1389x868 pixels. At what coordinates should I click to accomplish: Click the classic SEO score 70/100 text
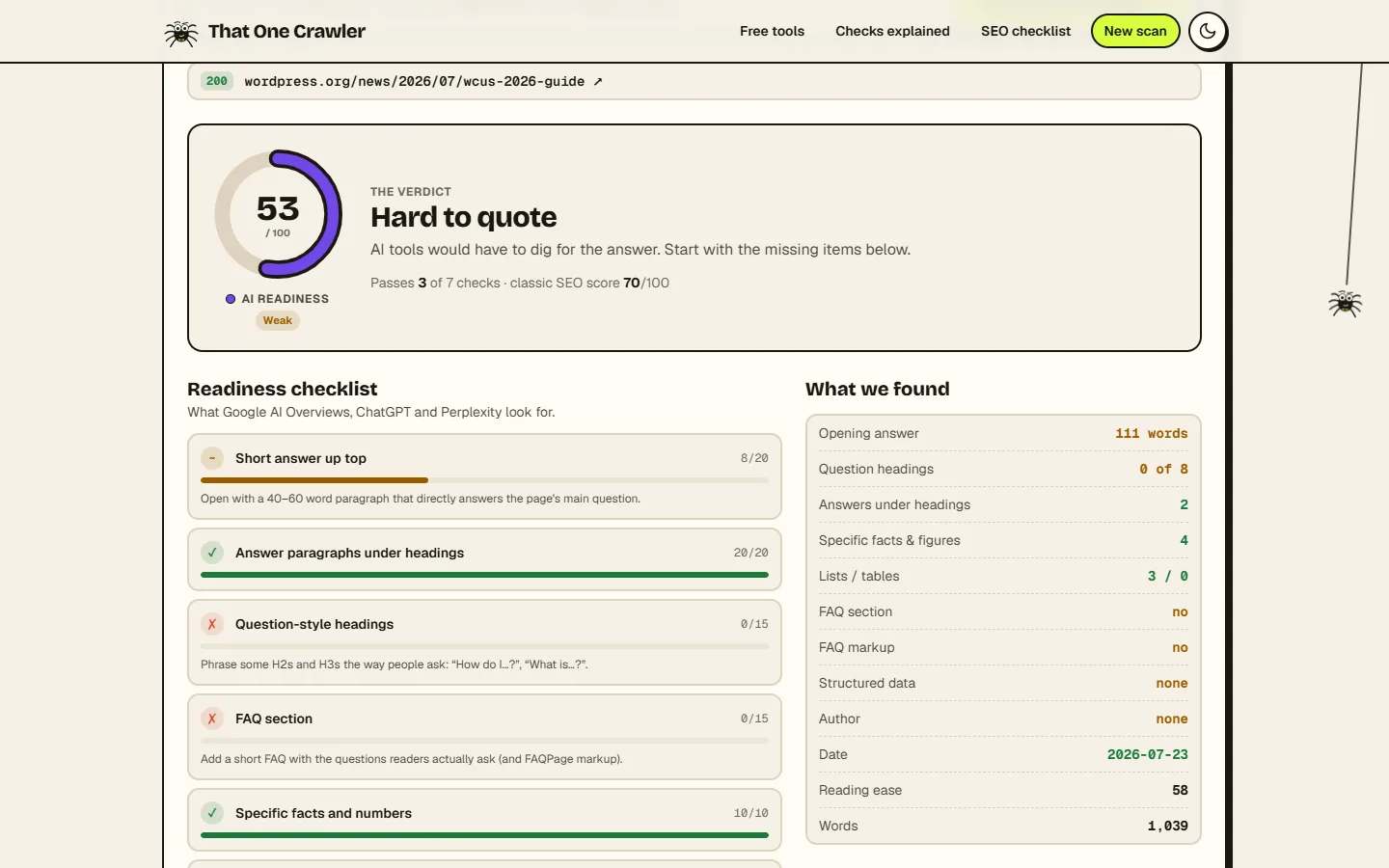coord(589,284)
